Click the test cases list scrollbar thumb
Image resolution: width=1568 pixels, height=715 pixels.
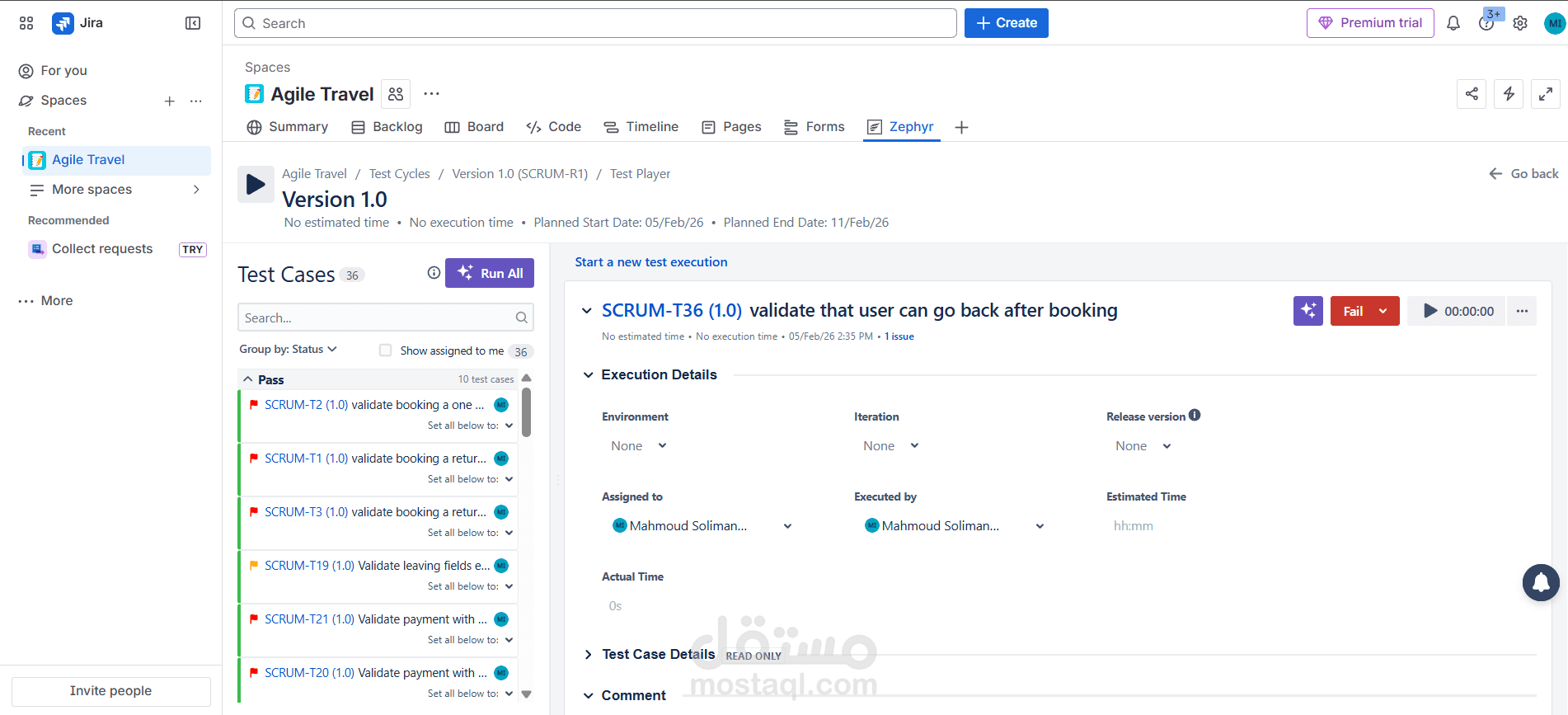(527, 412)
